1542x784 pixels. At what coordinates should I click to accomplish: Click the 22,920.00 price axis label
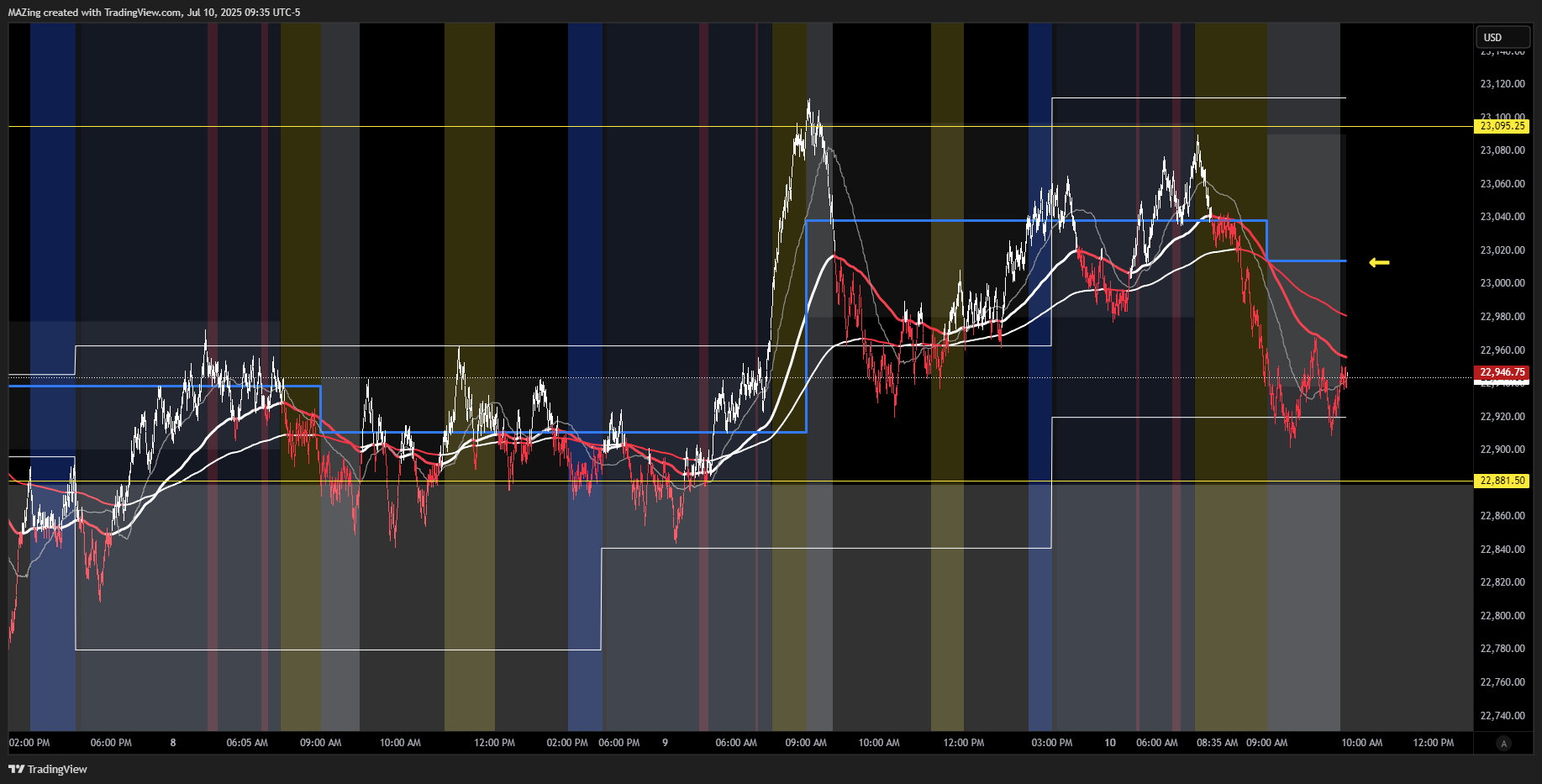1503,417
